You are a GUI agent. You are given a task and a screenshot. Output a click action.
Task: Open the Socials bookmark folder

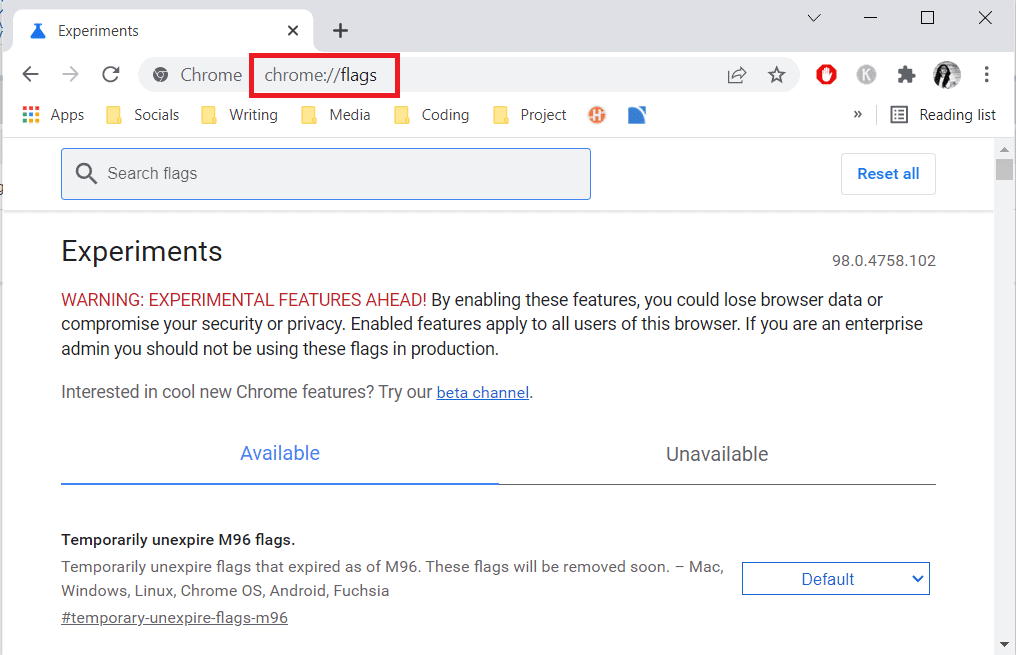click(143, 115)
